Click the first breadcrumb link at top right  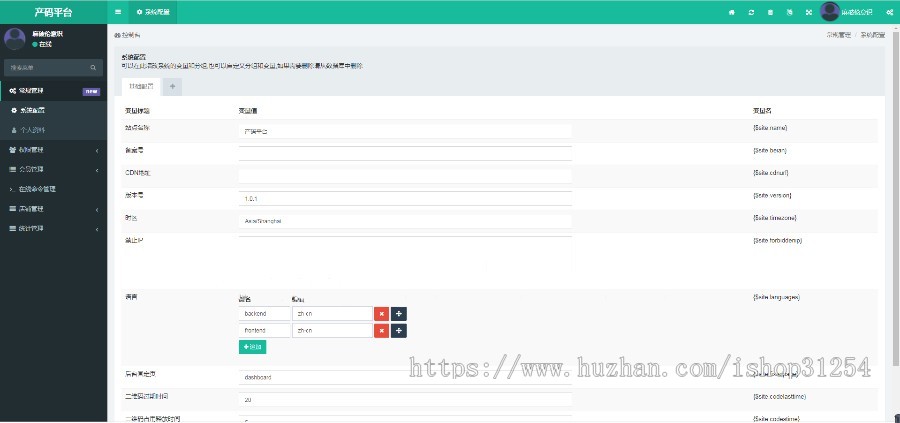[839, 36]
